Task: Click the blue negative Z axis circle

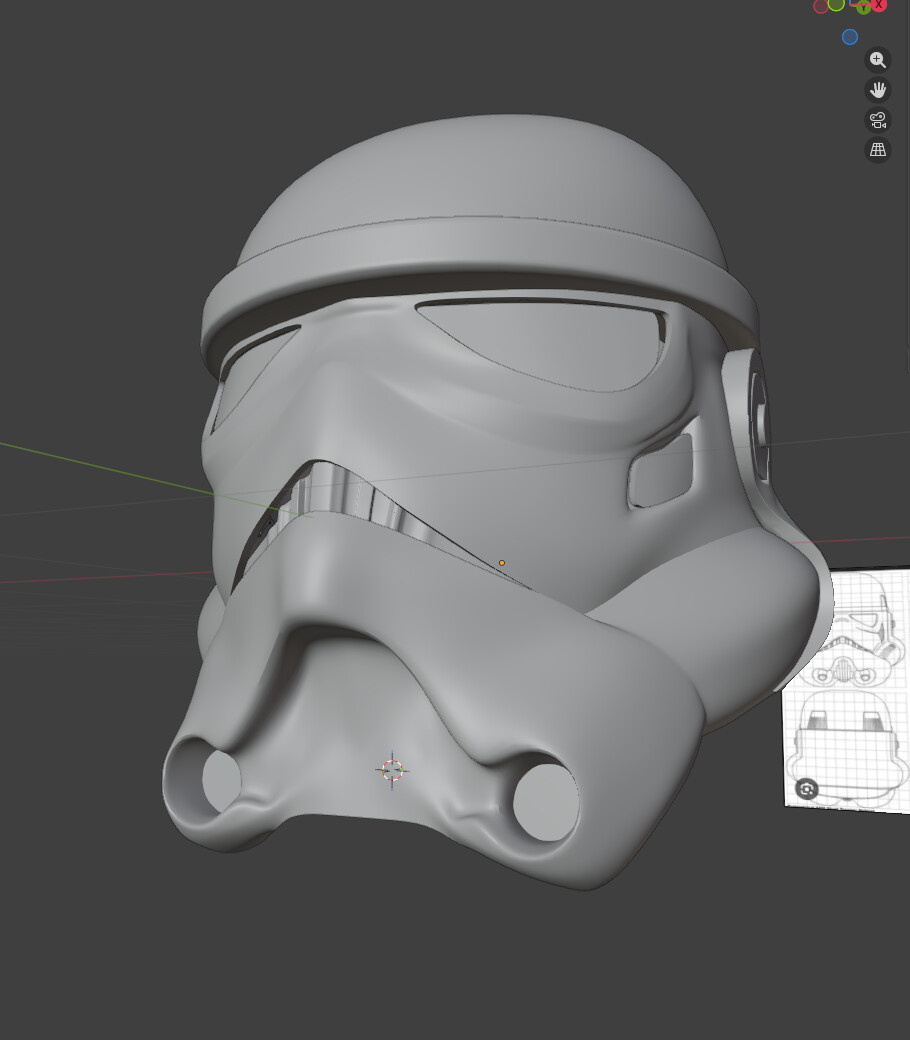Action: pos(850,37)
